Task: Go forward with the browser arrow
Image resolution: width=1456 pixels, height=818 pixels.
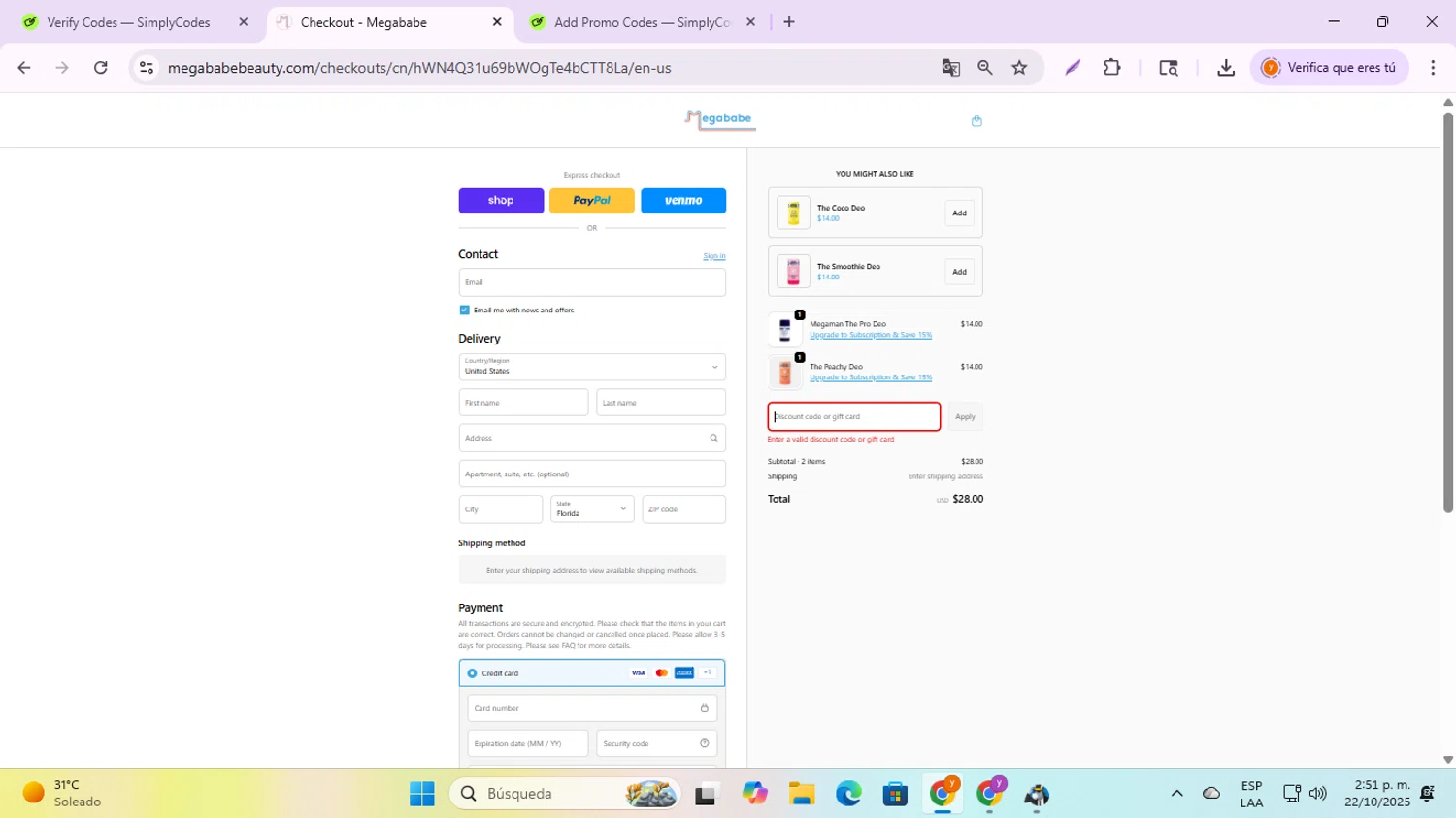Action: (62, 68)
